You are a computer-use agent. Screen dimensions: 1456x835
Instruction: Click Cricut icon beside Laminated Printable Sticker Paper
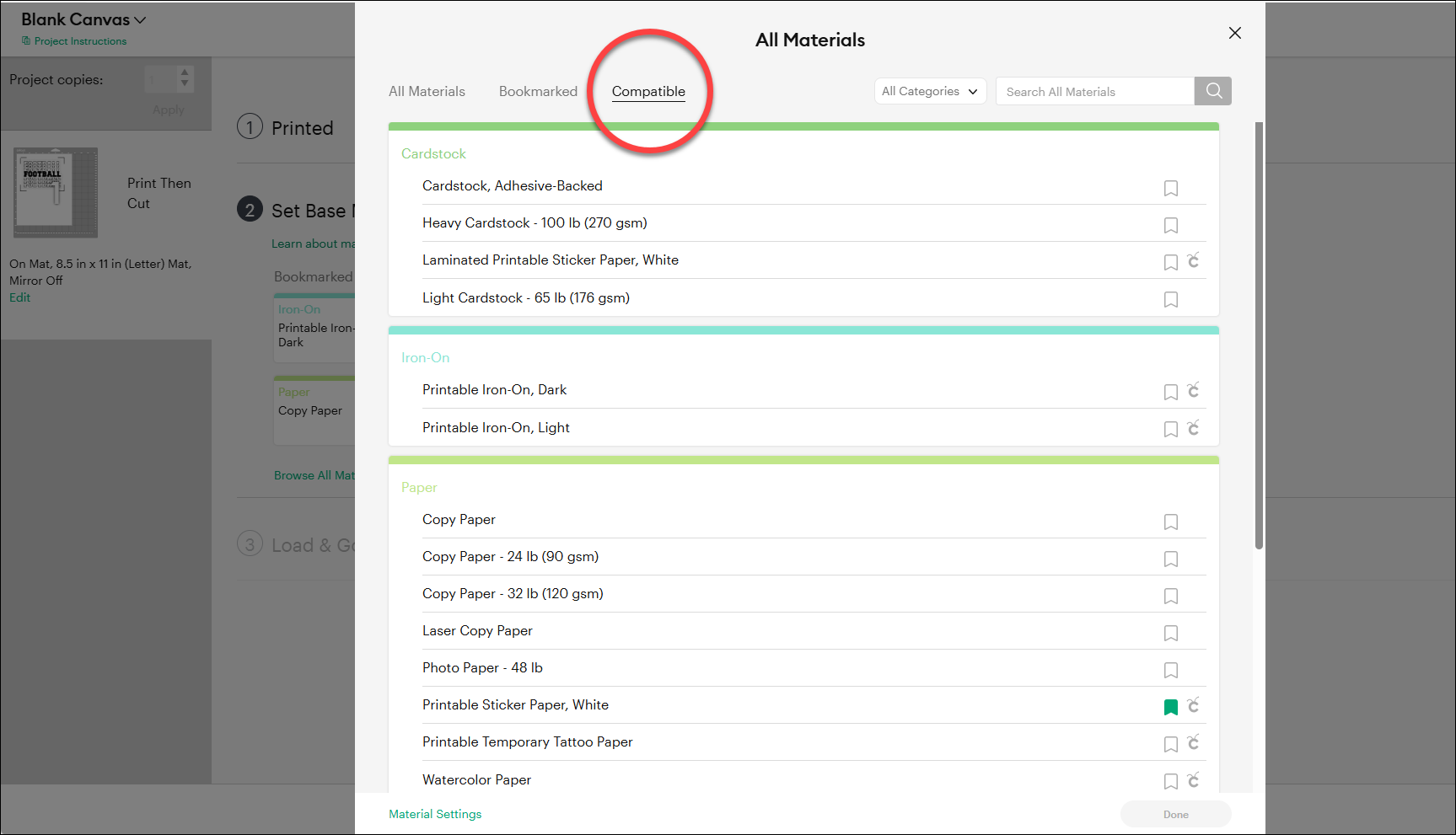click(x=1193, y=260)
